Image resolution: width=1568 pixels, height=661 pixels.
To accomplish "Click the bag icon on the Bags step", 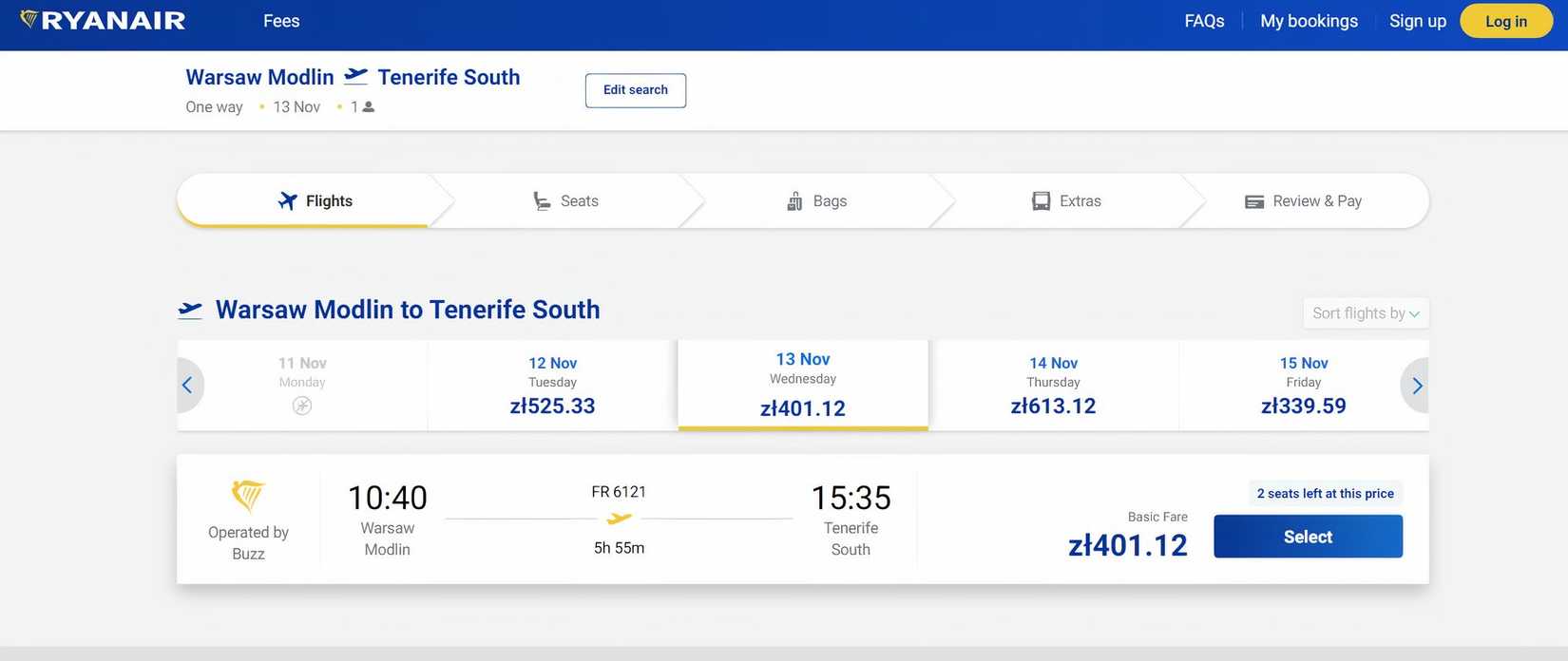I will pyautogui.click(x=794, y=200).
